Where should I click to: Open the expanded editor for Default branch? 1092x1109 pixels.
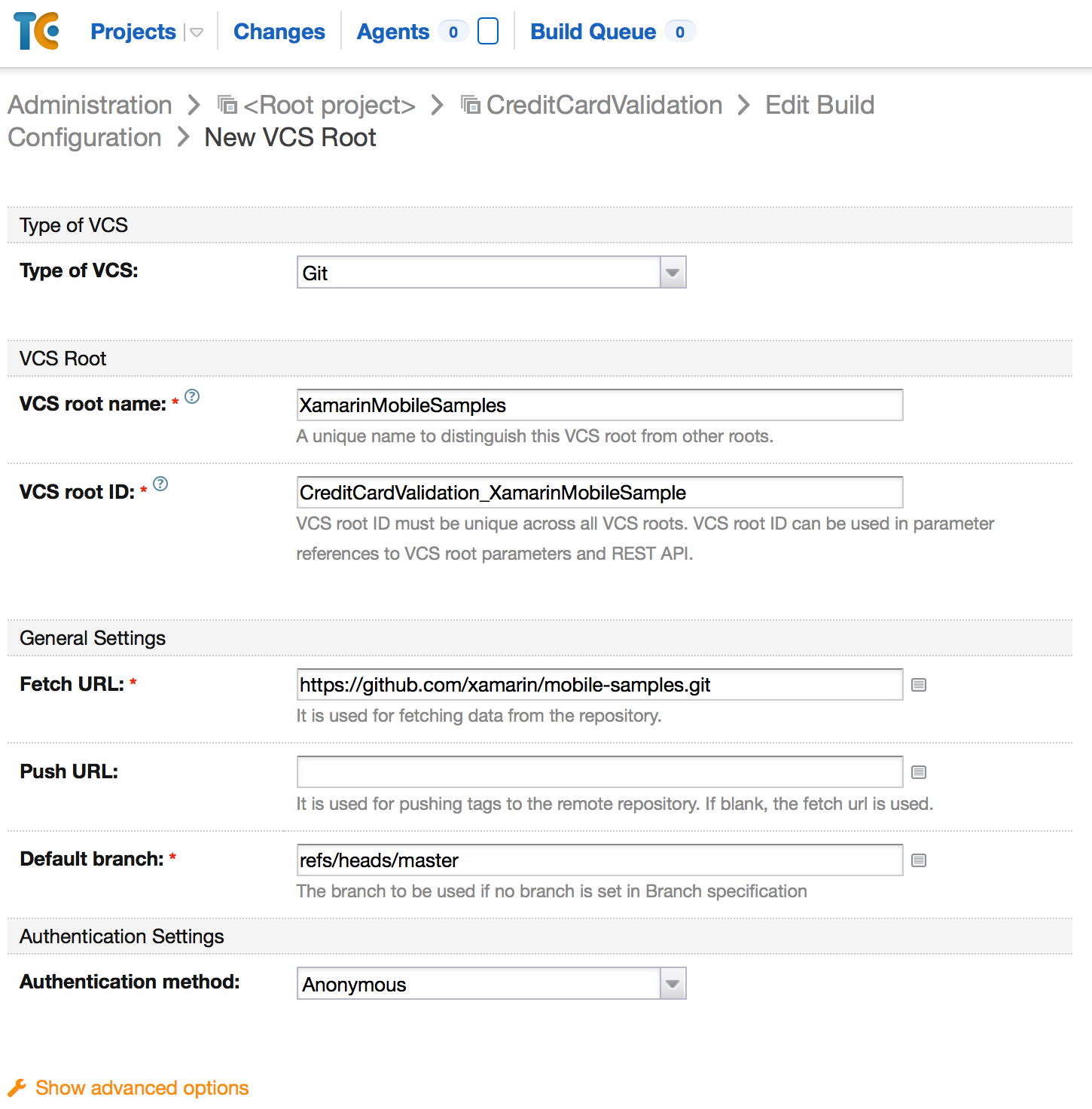[918, 860]
